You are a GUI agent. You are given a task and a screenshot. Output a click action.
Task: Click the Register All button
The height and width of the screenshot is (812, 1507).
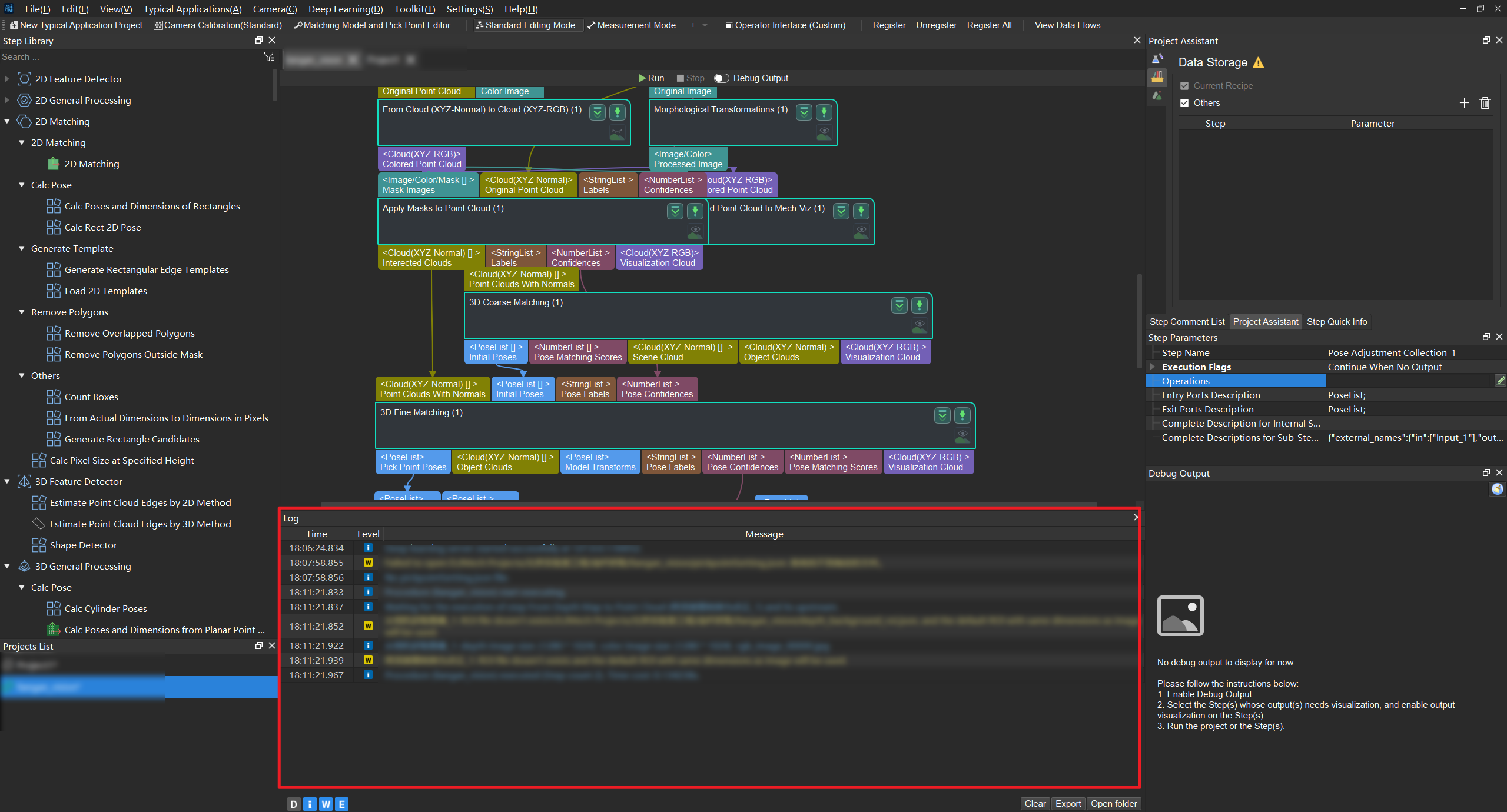[x=989, y=25]
